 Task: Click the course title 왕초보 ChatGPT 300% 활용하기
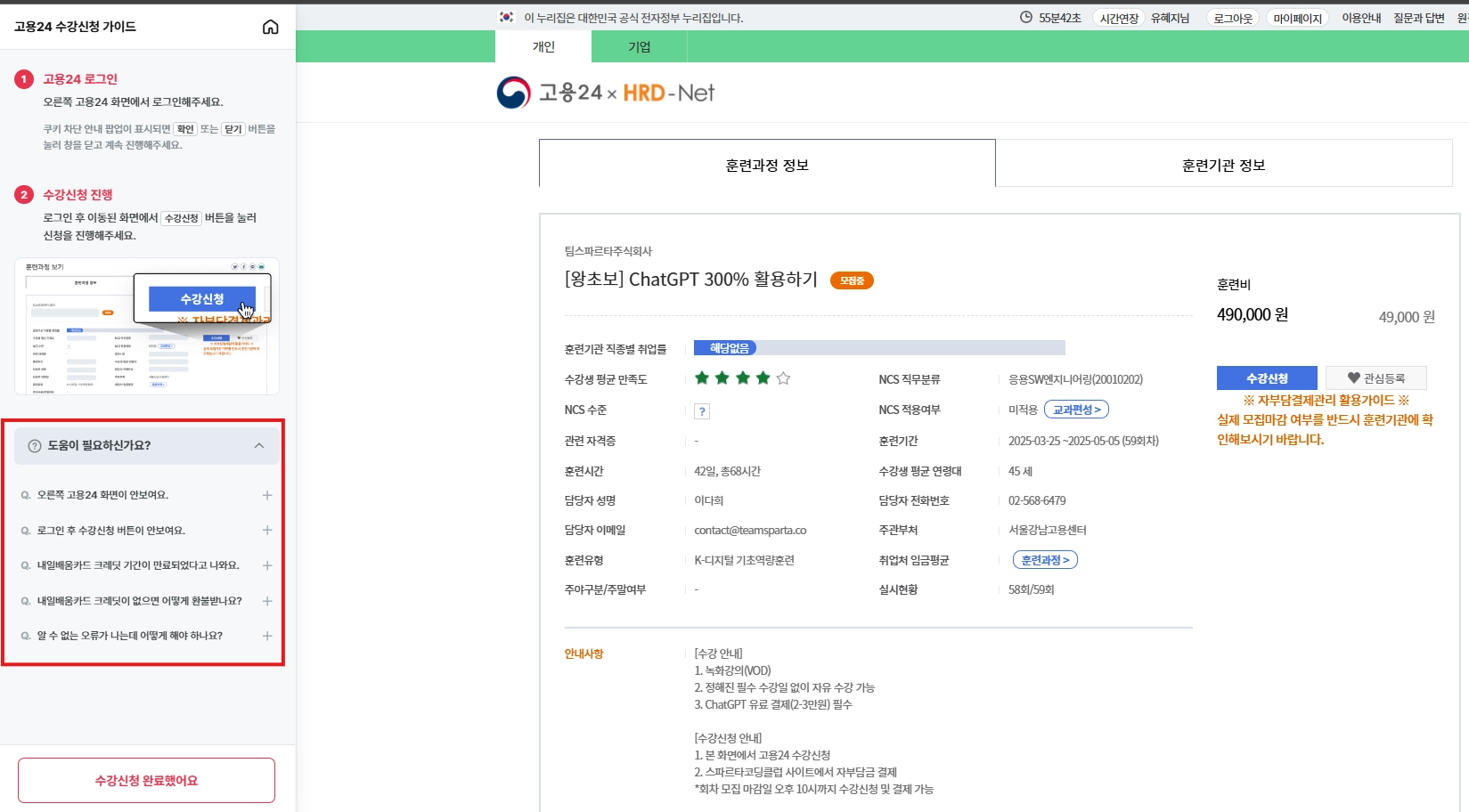click(691, 280)
